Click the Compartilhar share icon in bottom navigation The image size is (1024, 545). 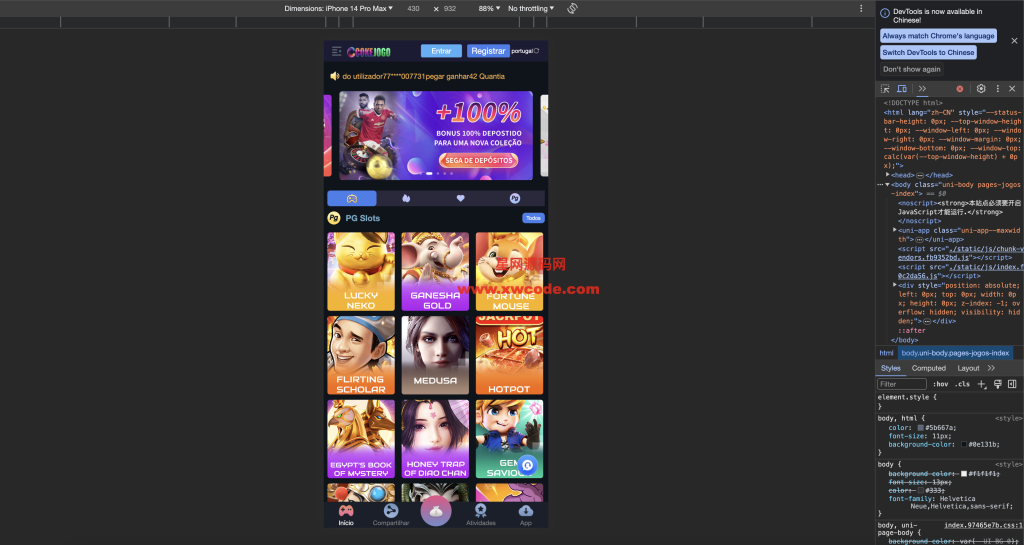(x=391, y=512)
